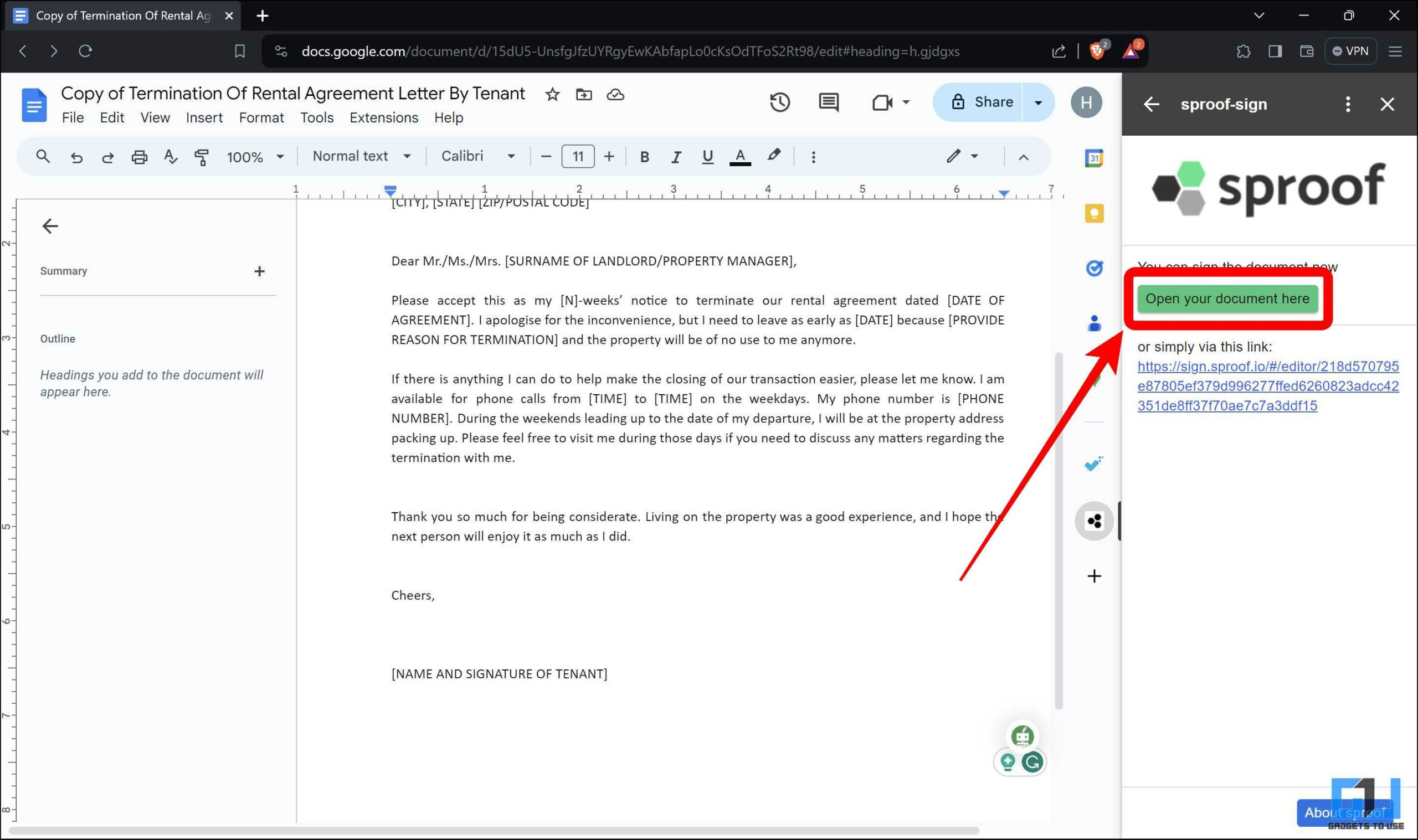The height and width of the screenshot is (840, 1418).
Task: Increase the font size
Action: tap(609, 157)
